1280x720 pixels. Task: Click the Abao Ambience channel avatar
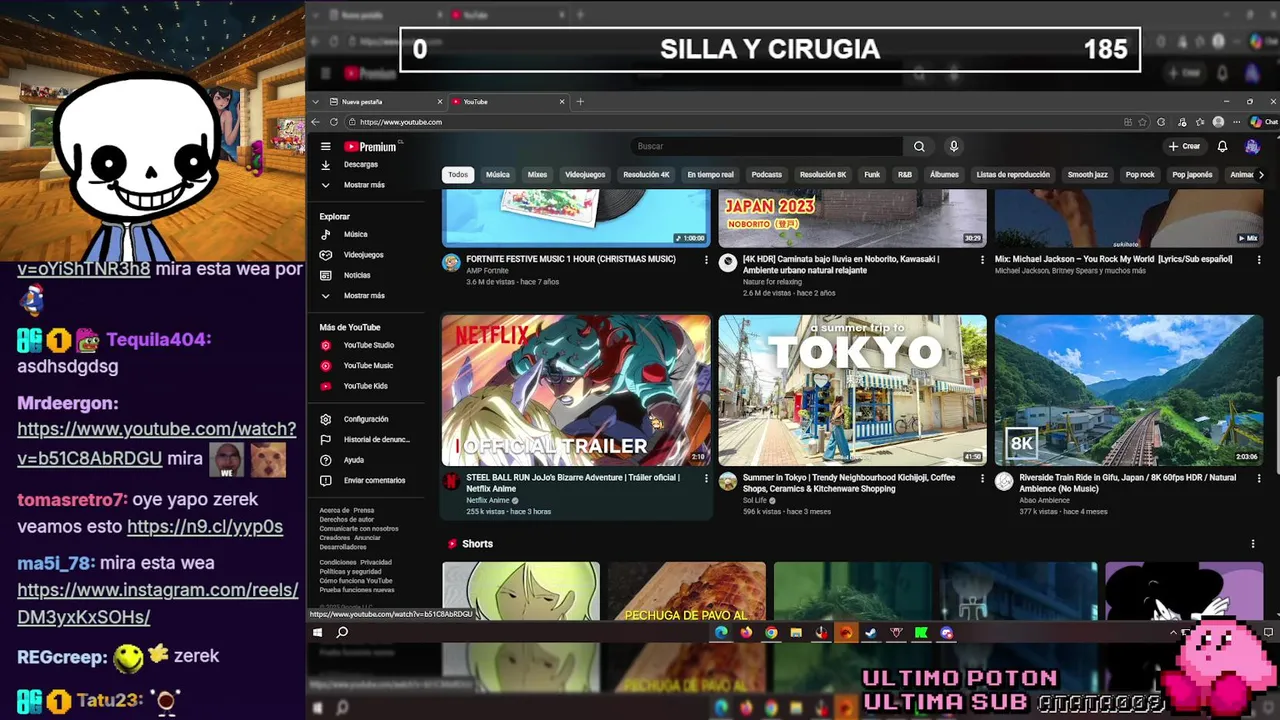click(x=1004, y=481)
